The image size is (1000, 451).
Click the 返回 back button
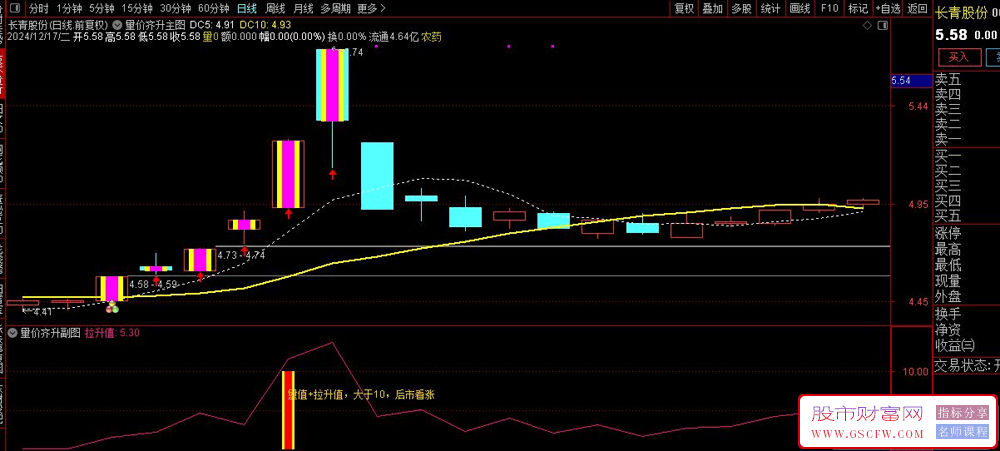917,8
